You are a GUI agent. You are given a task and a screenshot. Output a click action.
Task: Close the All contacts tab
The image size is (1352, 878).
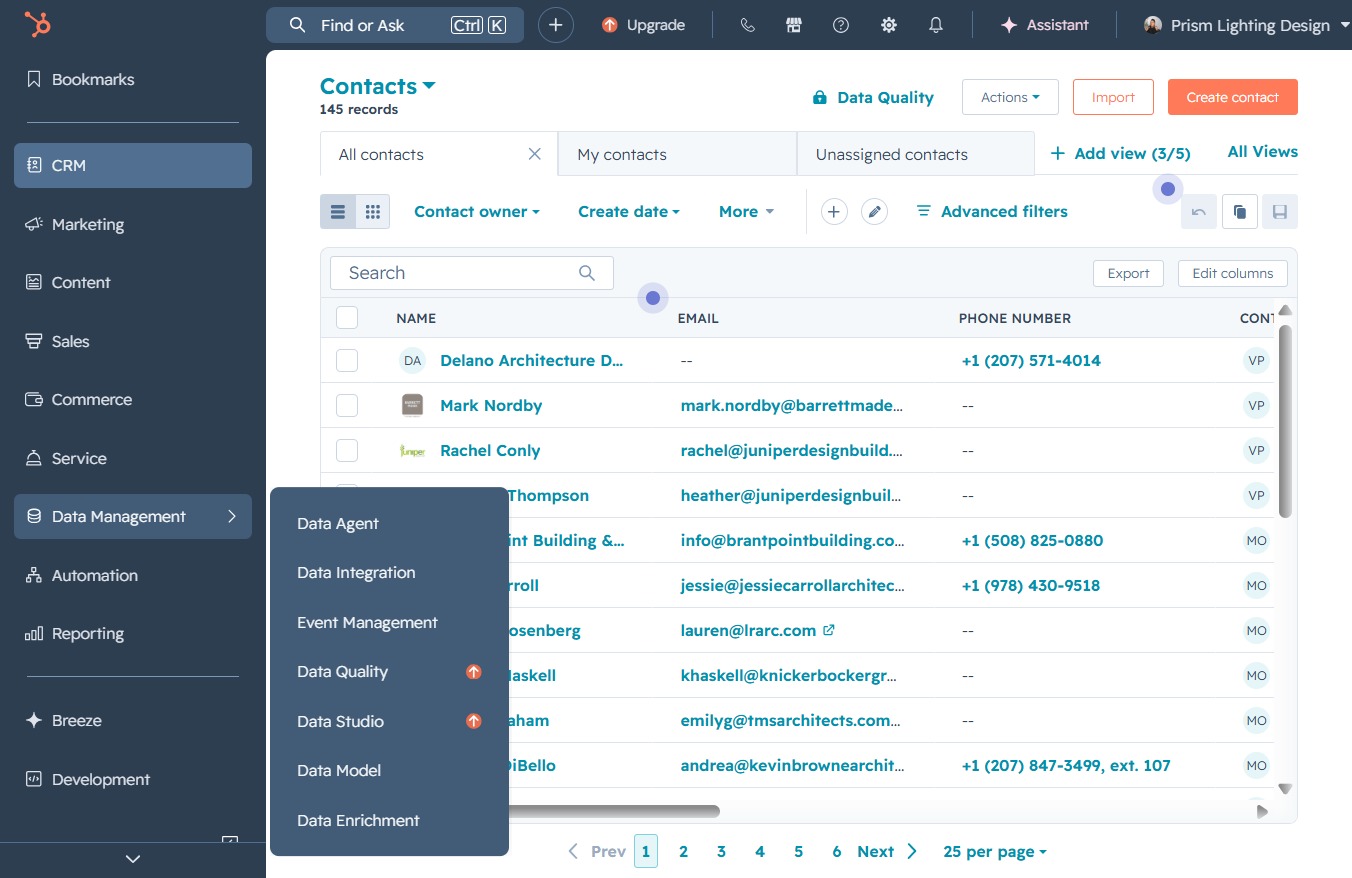(x=535, y=154)
